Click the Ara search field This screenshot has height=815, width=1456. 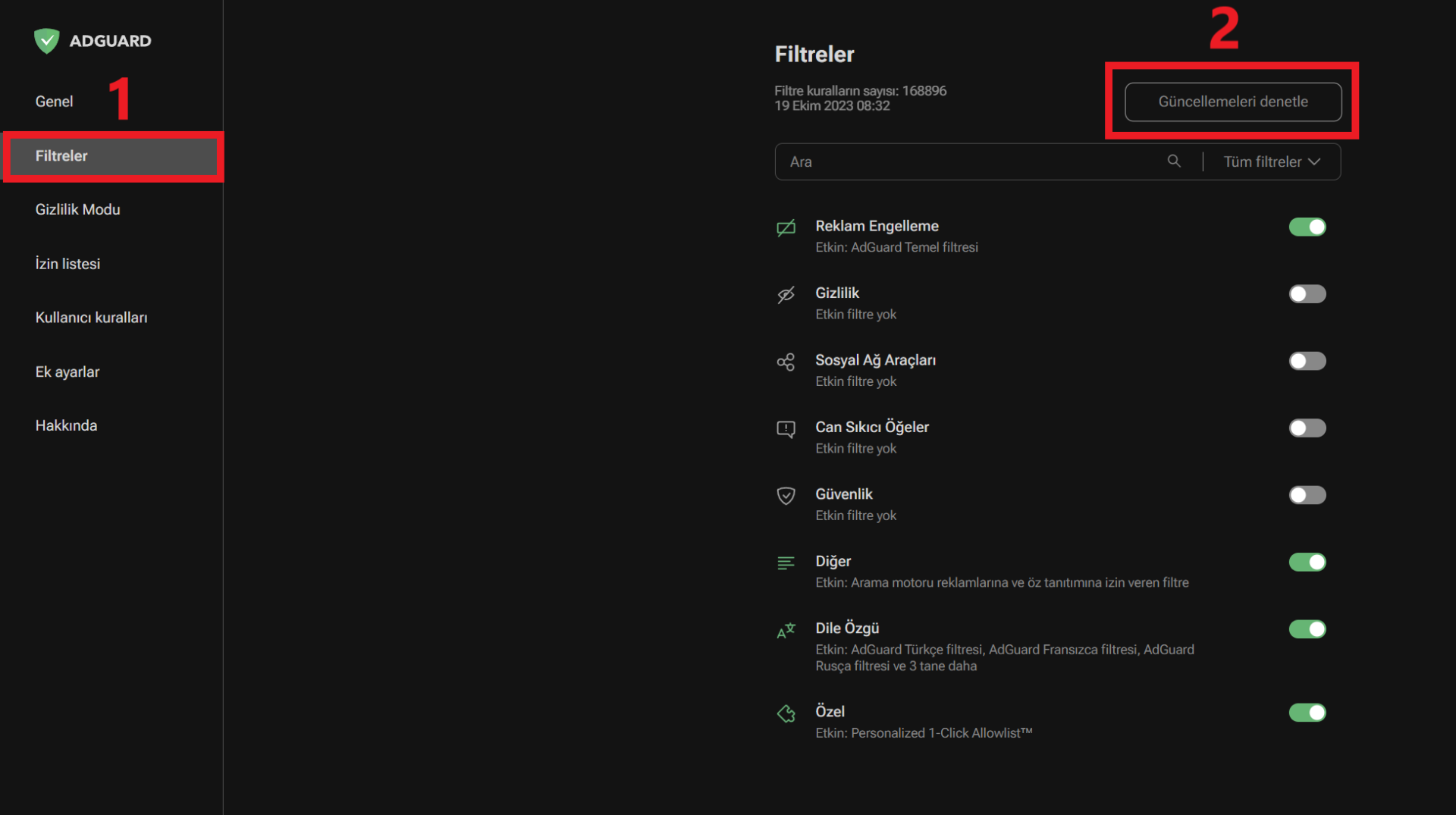click(971, 162)
